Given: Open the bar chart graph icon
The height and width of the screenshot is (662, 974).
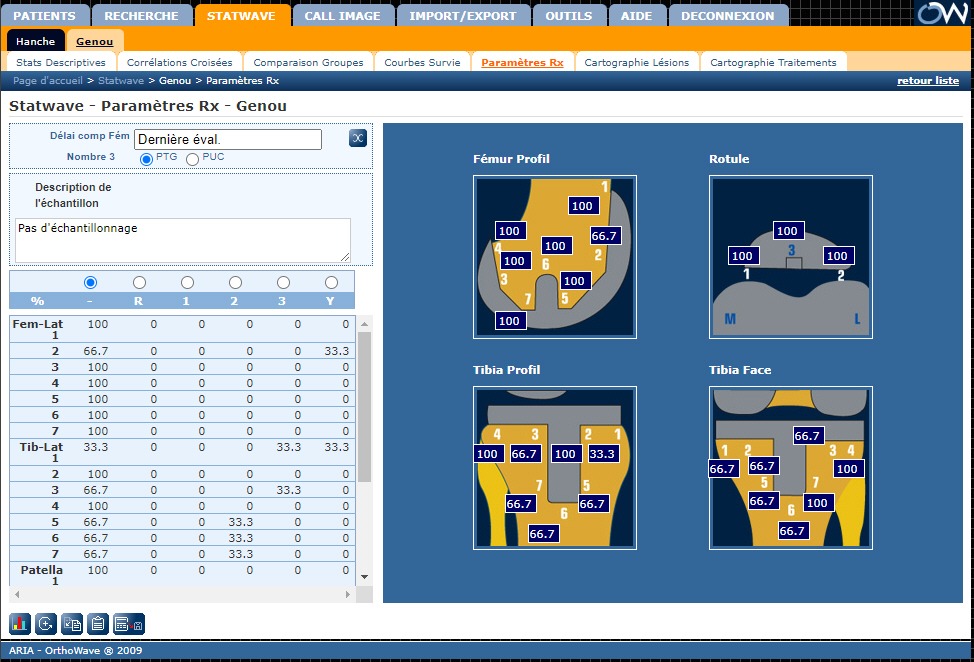Looking at the screenshot, I should pyautogui.click(x=19, y=623).
